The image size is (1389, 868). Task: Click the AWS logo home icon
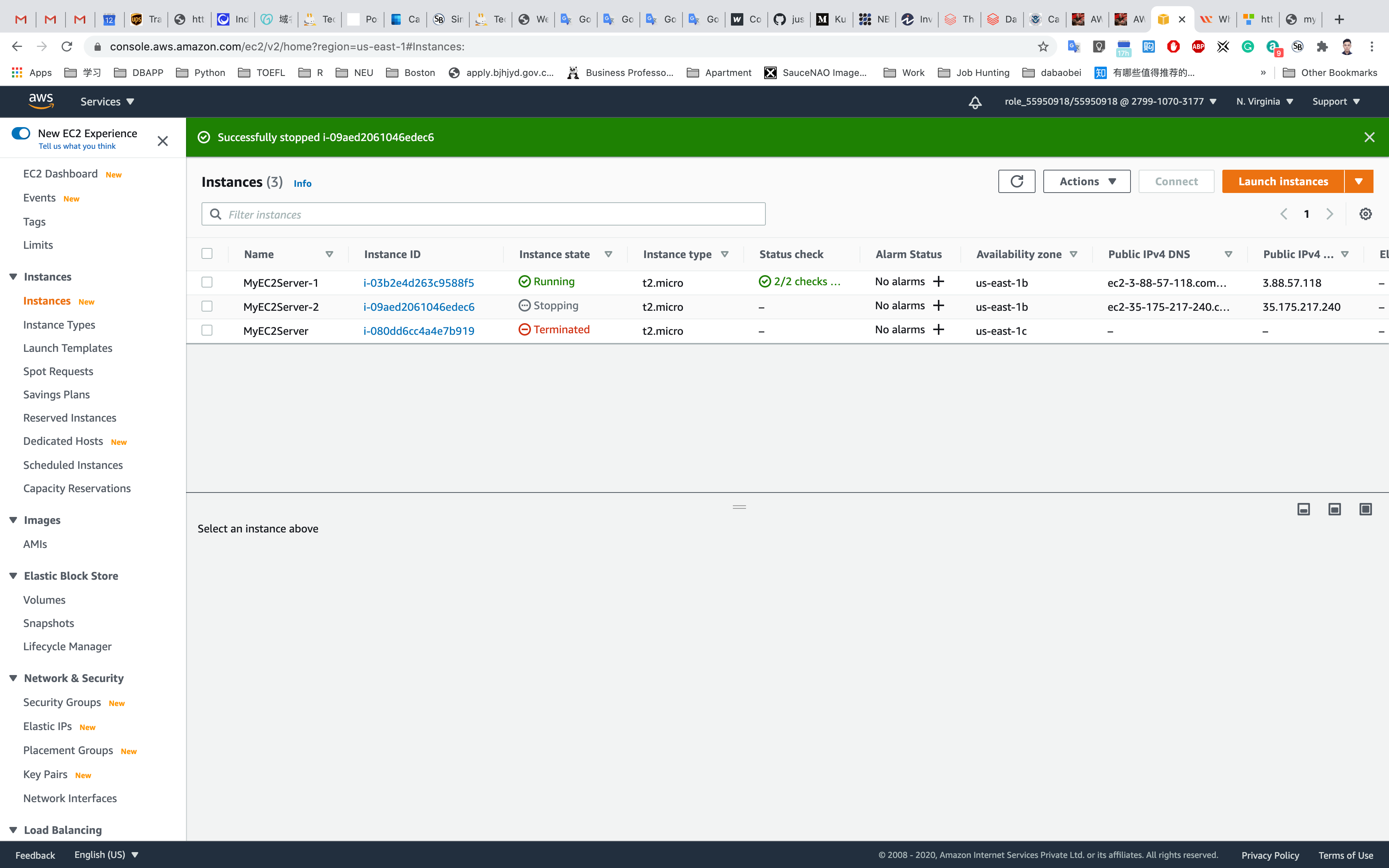[x=41, y=101]
